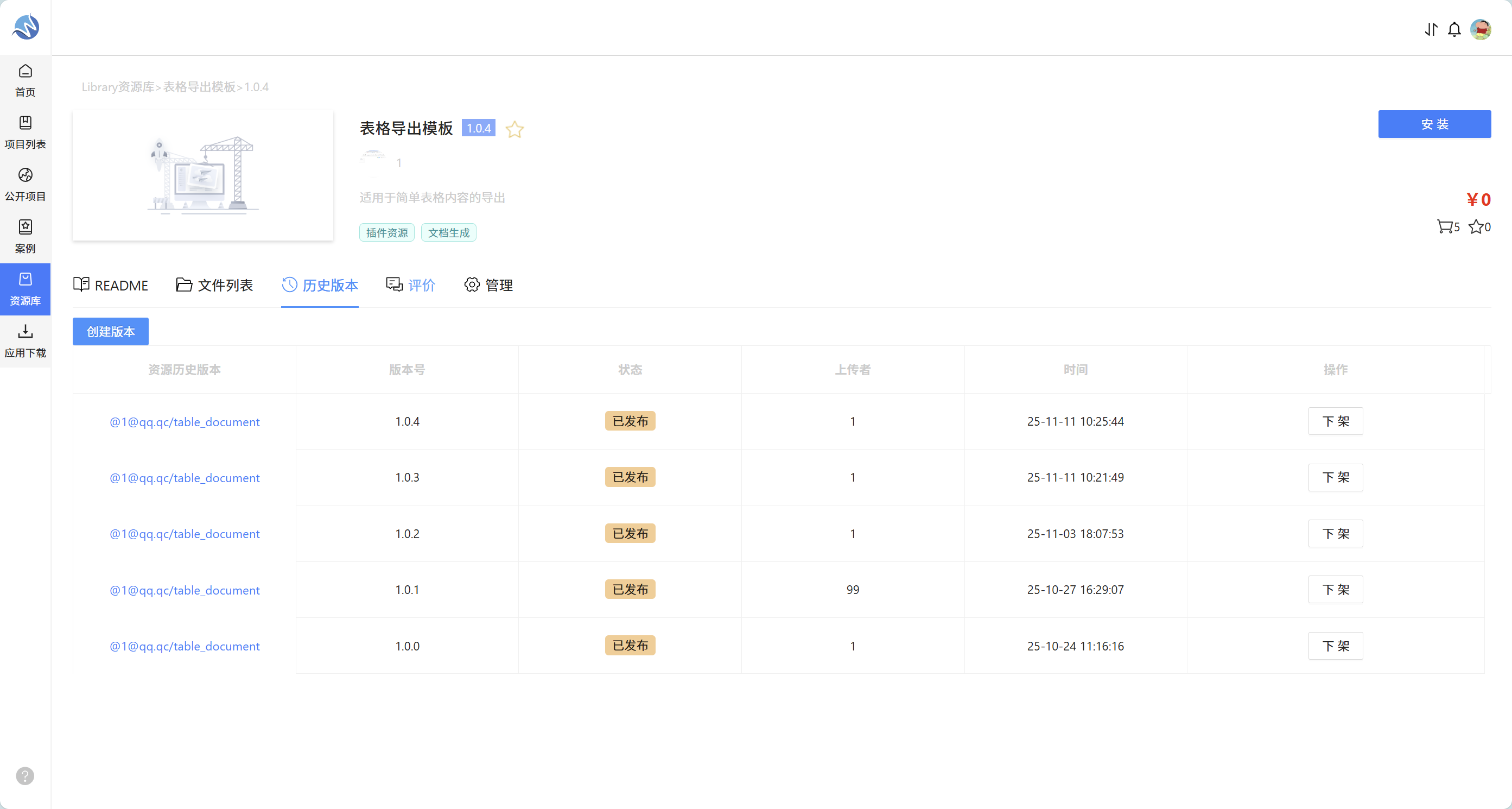Select the 历史版本 tab
Screen dimensions: 1512x809
coord(320,286)
